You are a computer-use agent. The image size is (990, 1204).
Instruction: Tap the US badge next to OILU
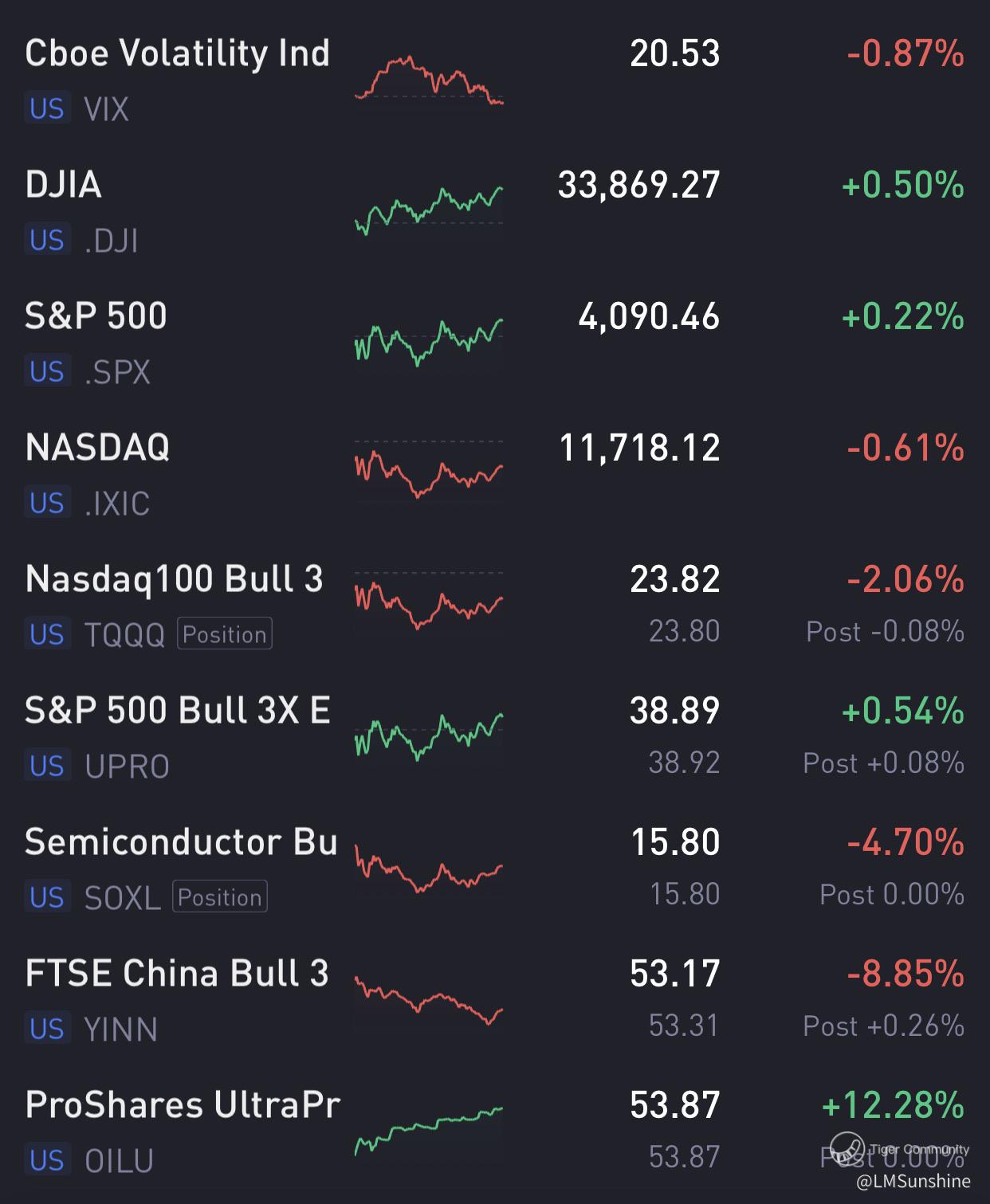click(47, 1160)
